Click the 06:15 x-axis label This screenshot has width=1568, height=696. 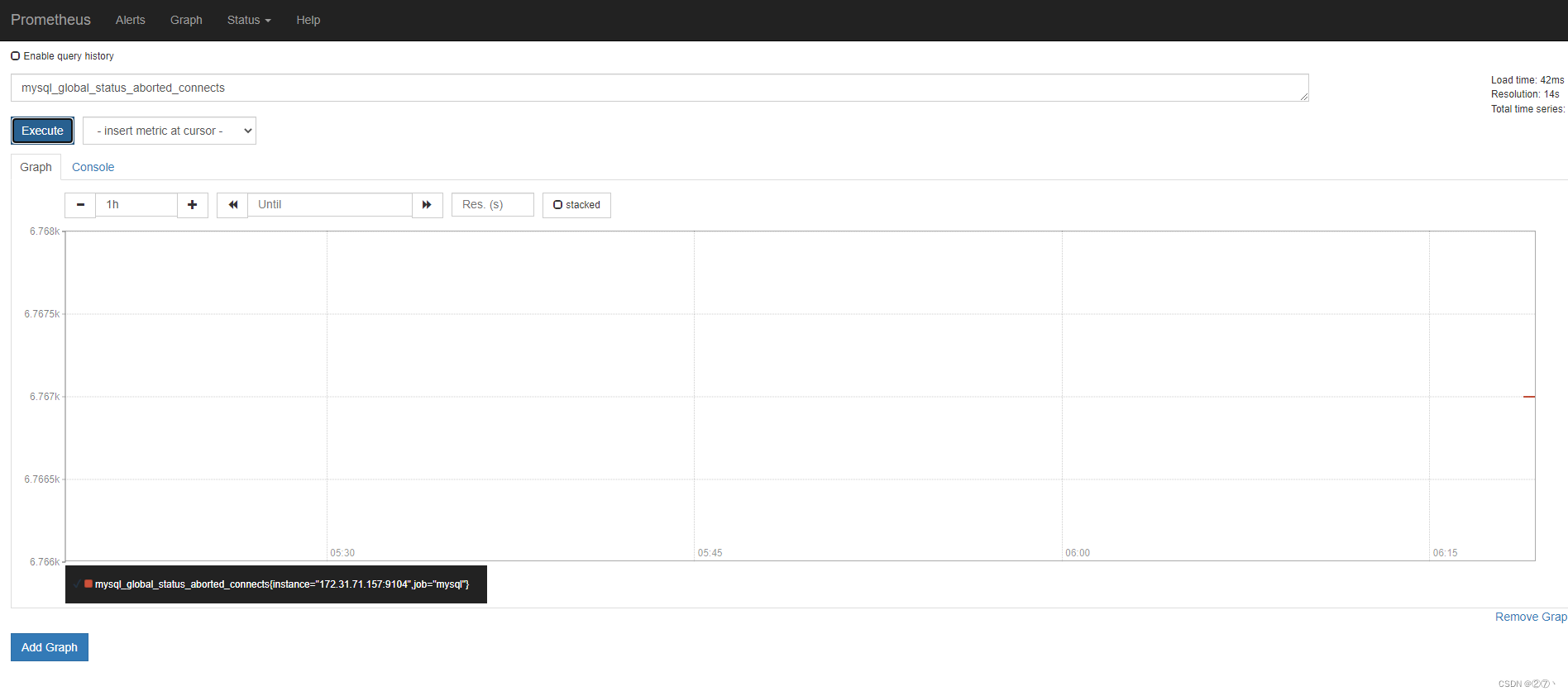(x=1446, y=553)
